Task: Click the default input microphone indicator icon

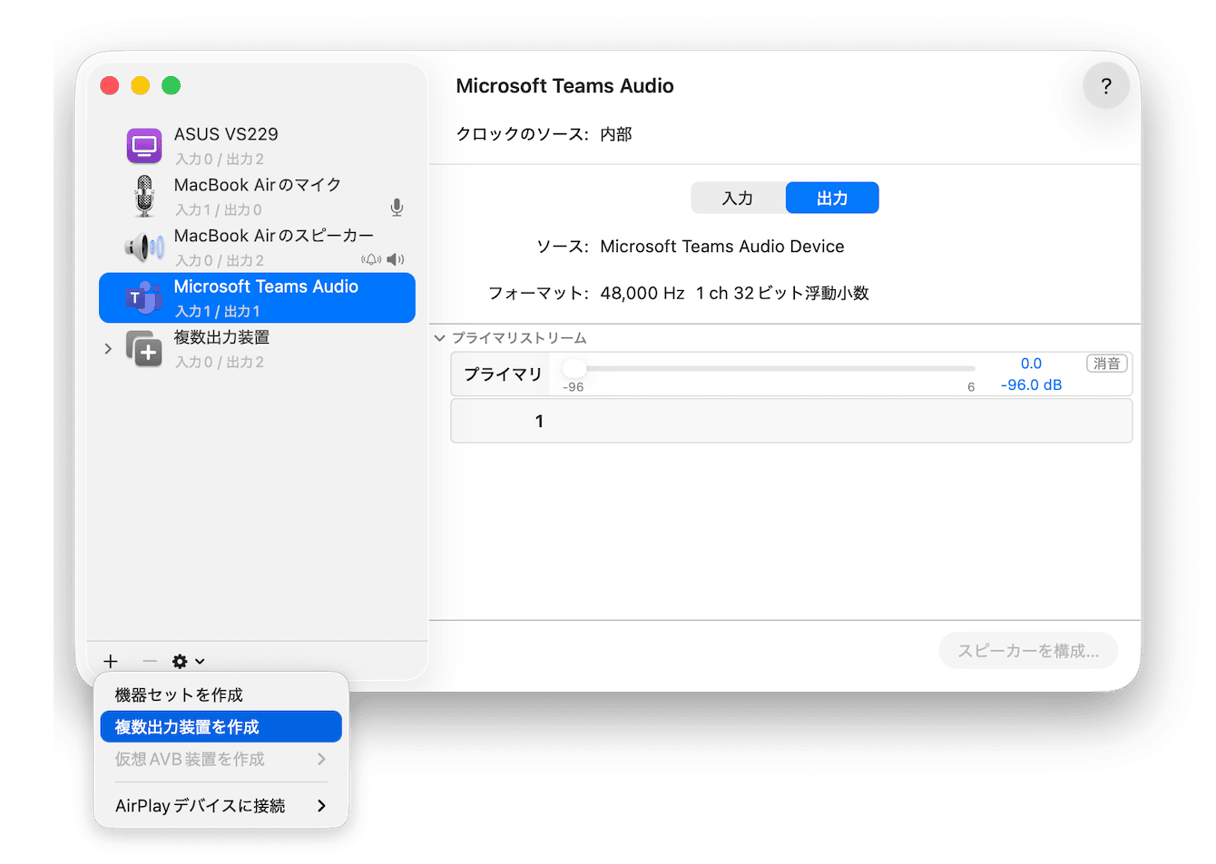Action: click(397, 208)
